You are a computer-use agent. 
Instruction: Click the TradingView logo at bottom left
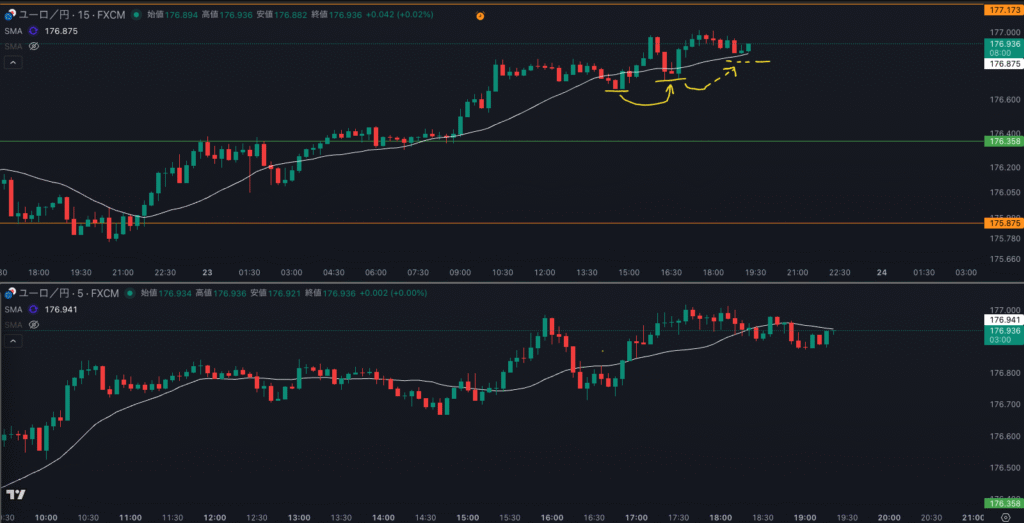tap(15, 494)
